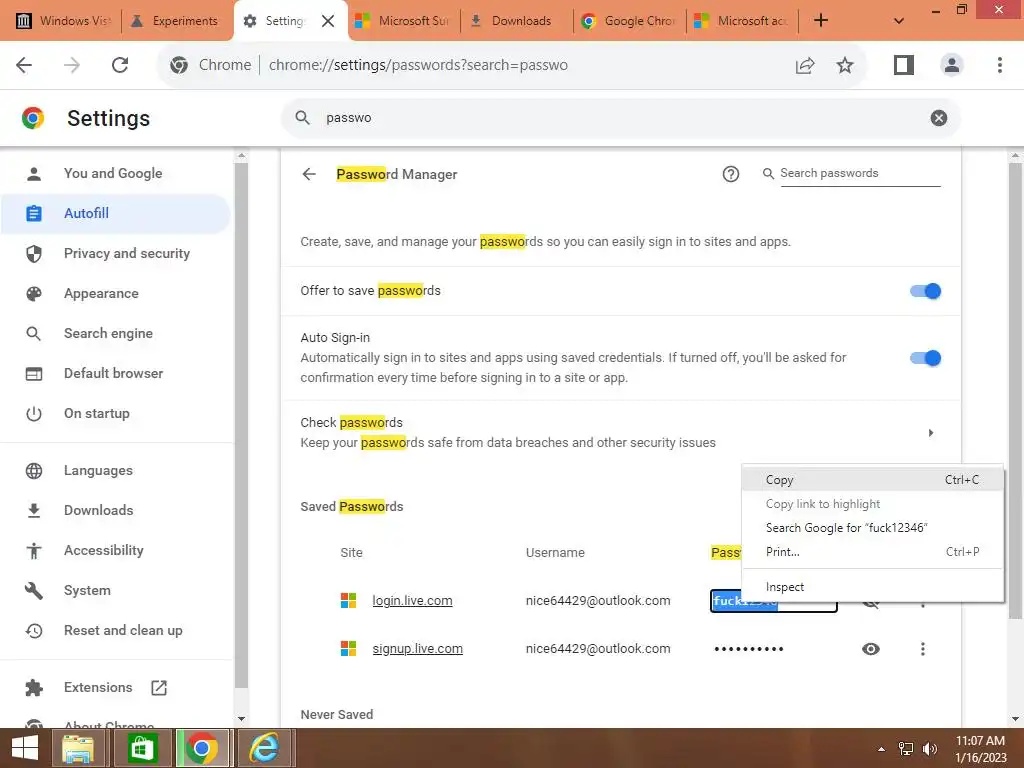Click the Chrome logo next to Settings title
1024x768 pixels.
click(x=33, y=118)
